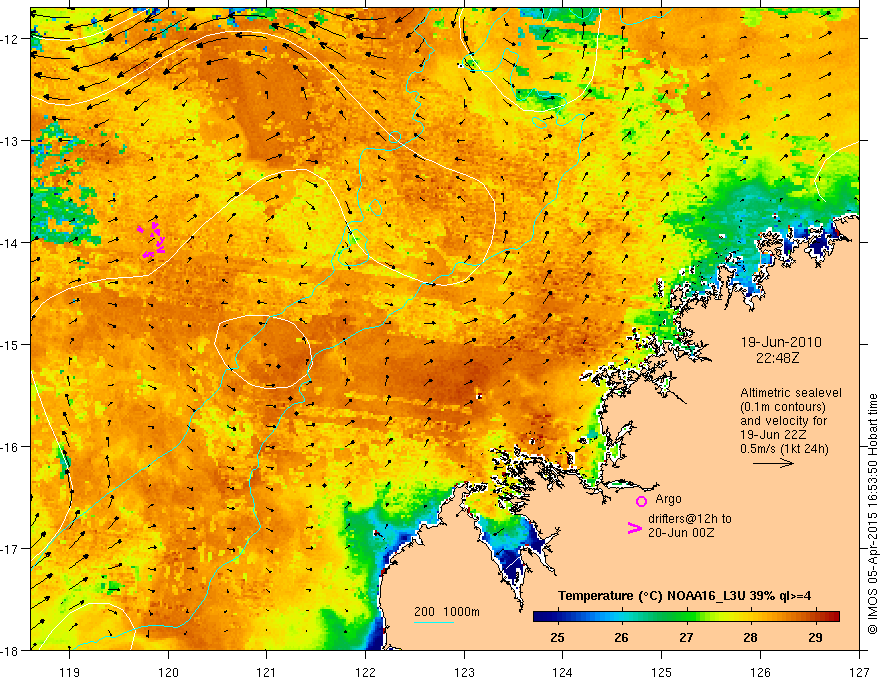Click the magenta Argo circle legend symbol
The image size is (880, 680).
pos(641,501)
